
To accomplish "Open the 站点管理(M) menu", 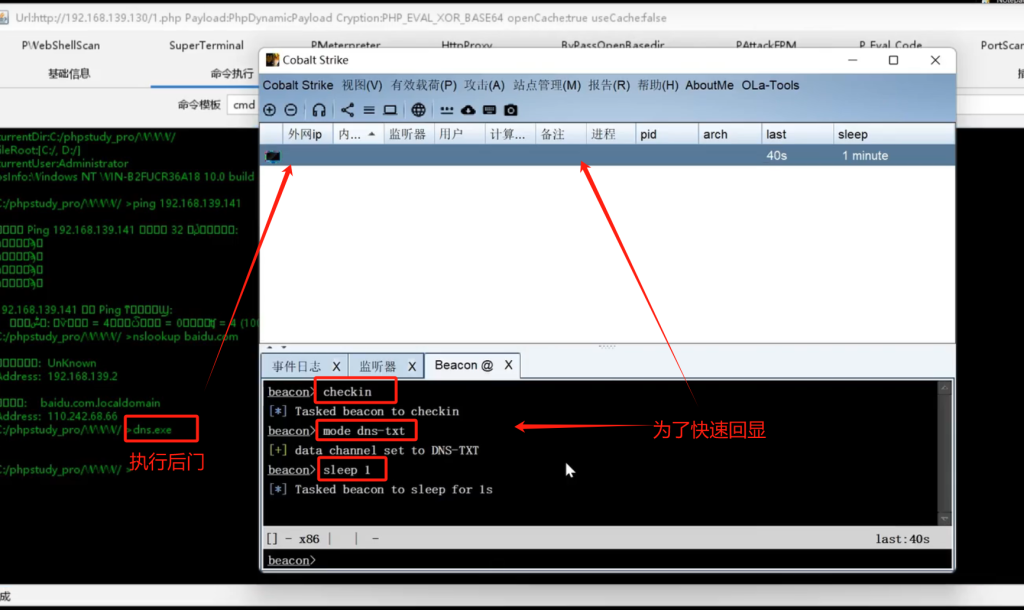I will [547, 85].
